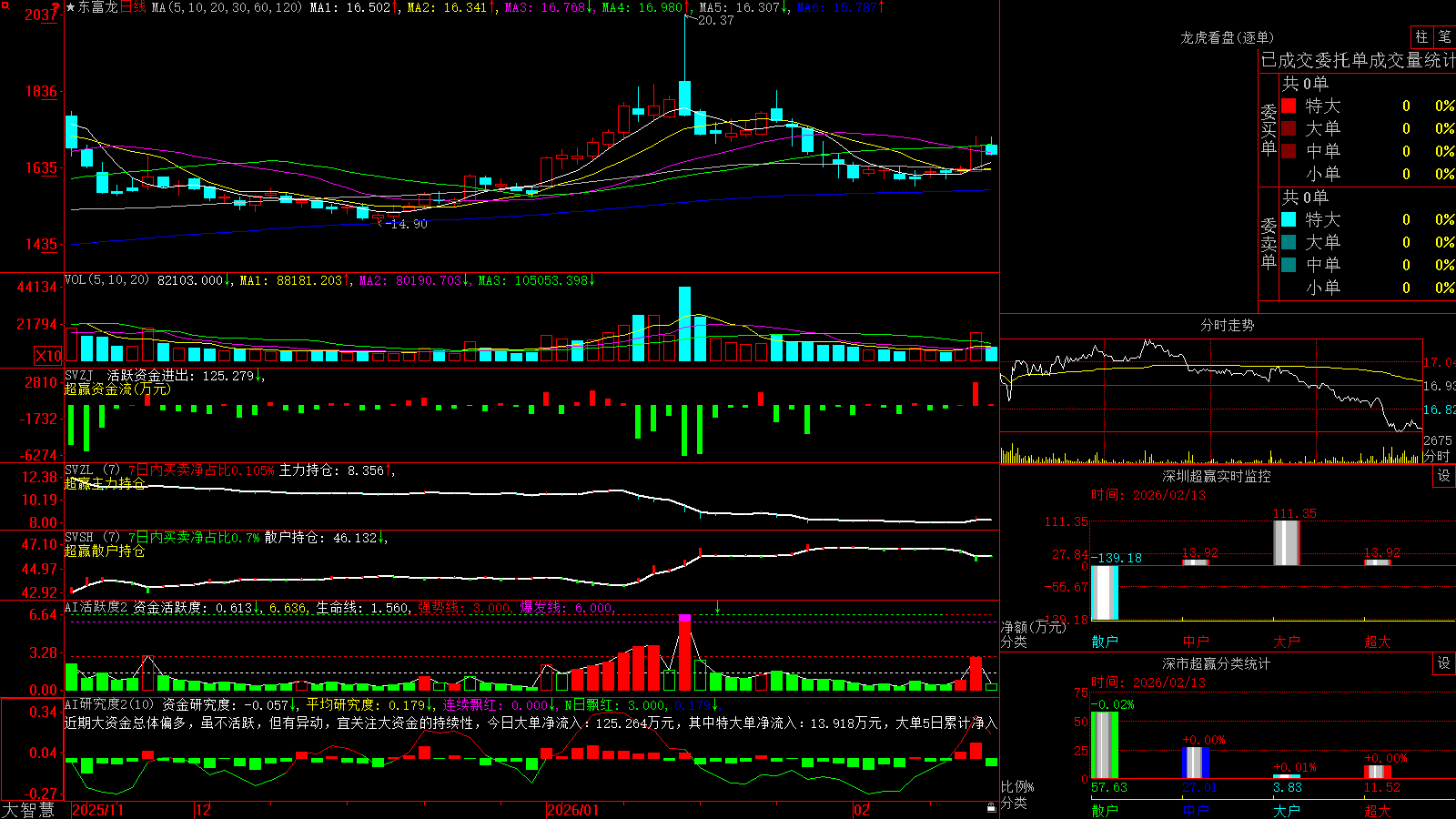Image resolution: width=1456 pixels, height=819 pixels.
Task: Click the 笔 (tick) mode button
Action: pyautogui.click(x=1444, y=37)
